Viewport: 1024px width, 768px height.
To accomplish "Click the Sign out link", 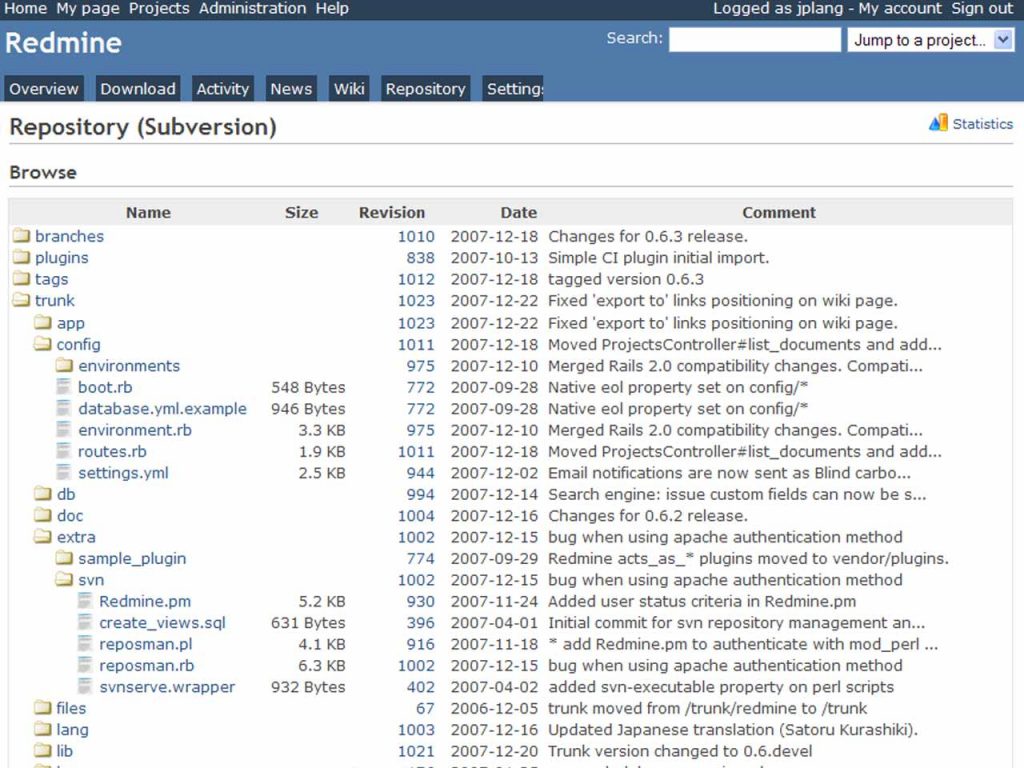I will (x=981, y=8).
